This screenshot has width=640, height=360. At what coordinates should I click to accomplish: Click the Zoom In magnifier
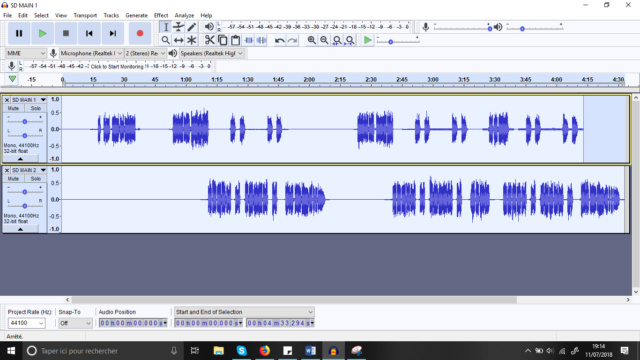[x=311, y=40]
